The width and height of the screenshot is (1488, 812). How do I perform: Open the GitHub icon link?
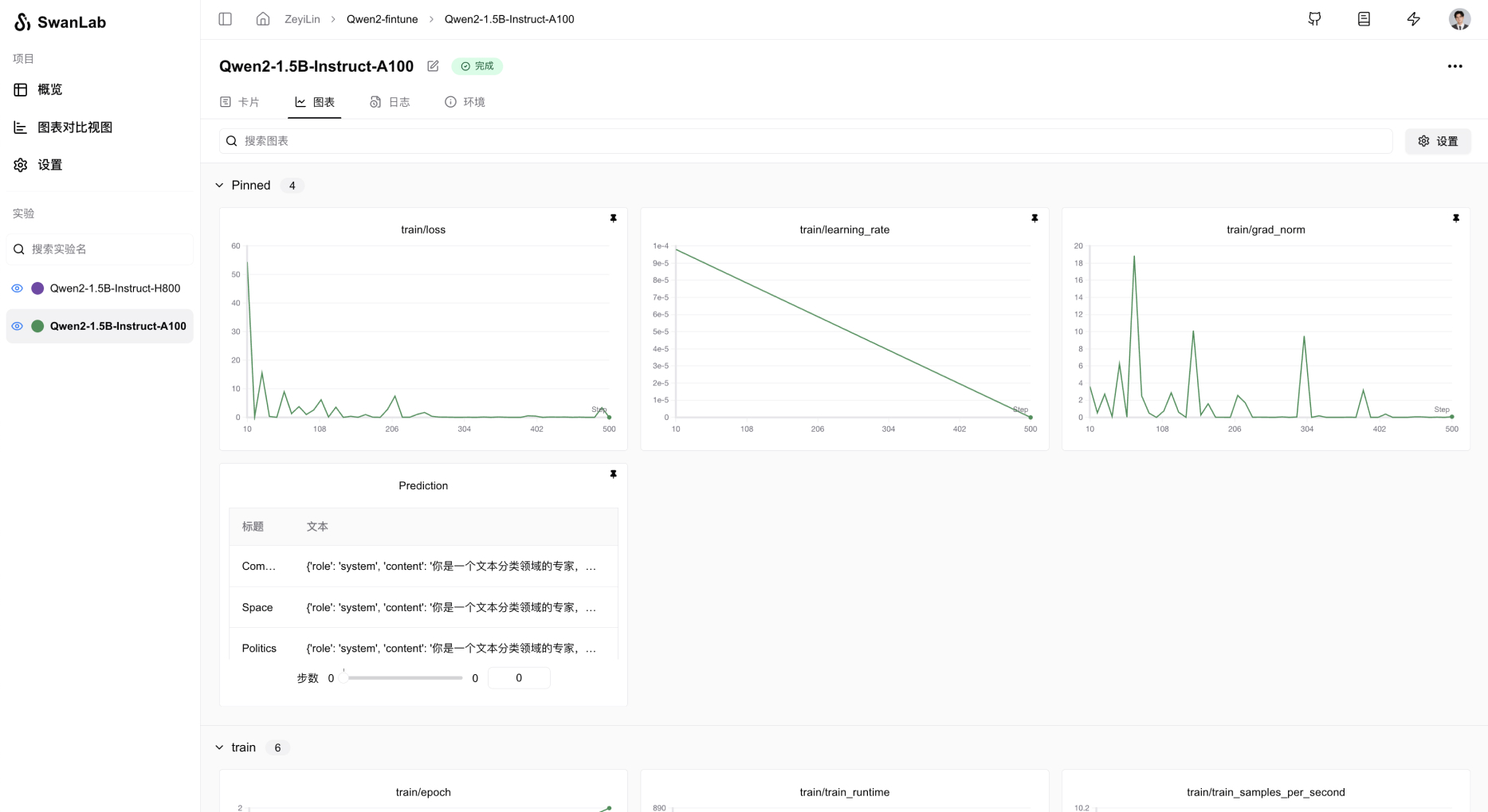pyautogui.click(x=1314, y=19)
